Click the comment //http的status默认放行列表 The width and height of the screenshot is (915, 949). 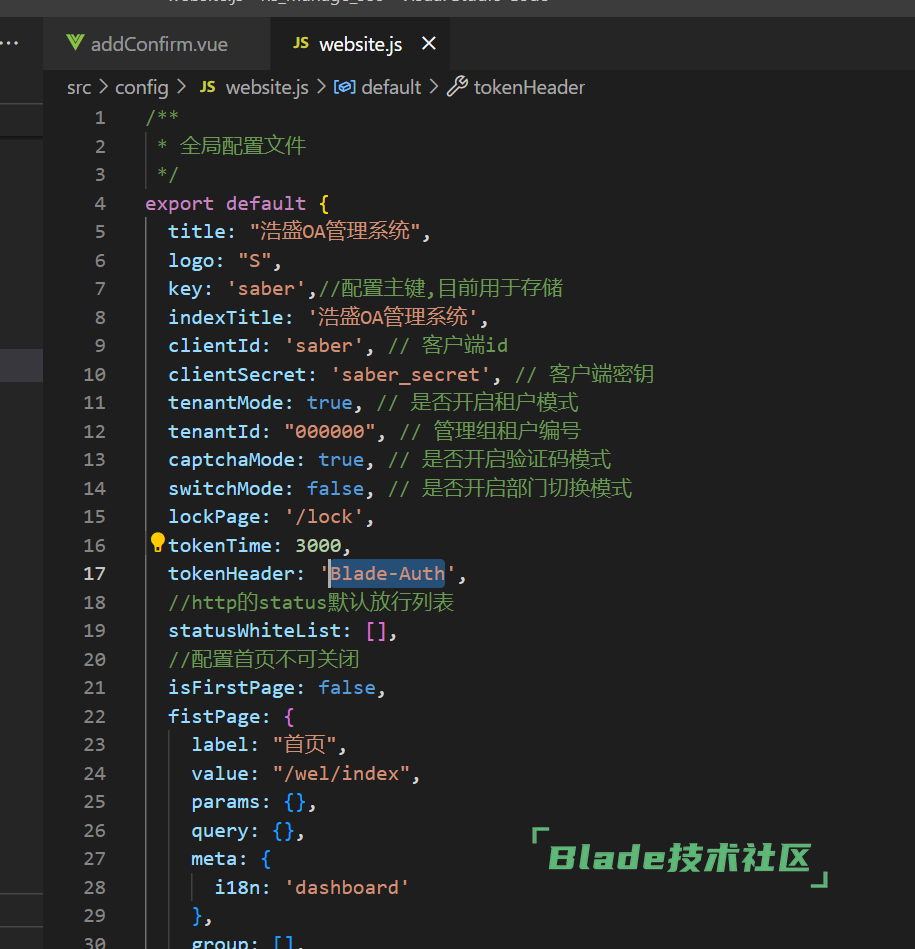[x=311, y=602]
